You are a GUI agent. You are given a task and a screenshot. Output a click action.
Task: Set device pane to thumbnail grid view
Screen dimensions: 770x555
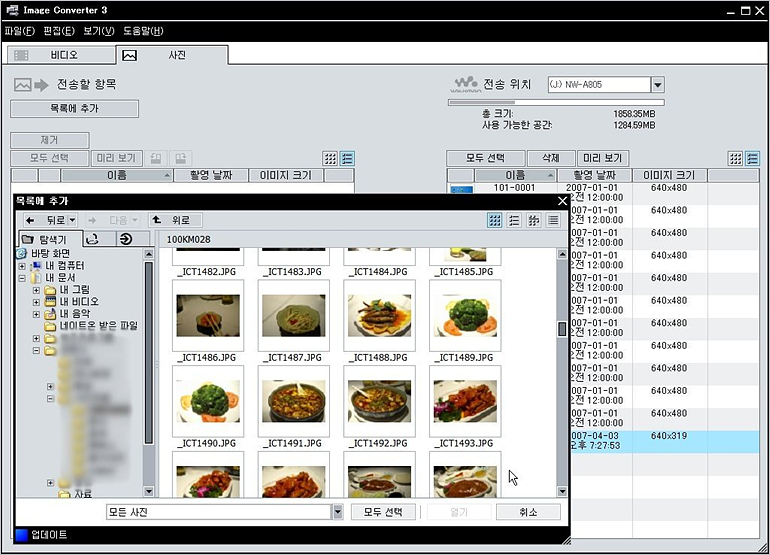735,158
